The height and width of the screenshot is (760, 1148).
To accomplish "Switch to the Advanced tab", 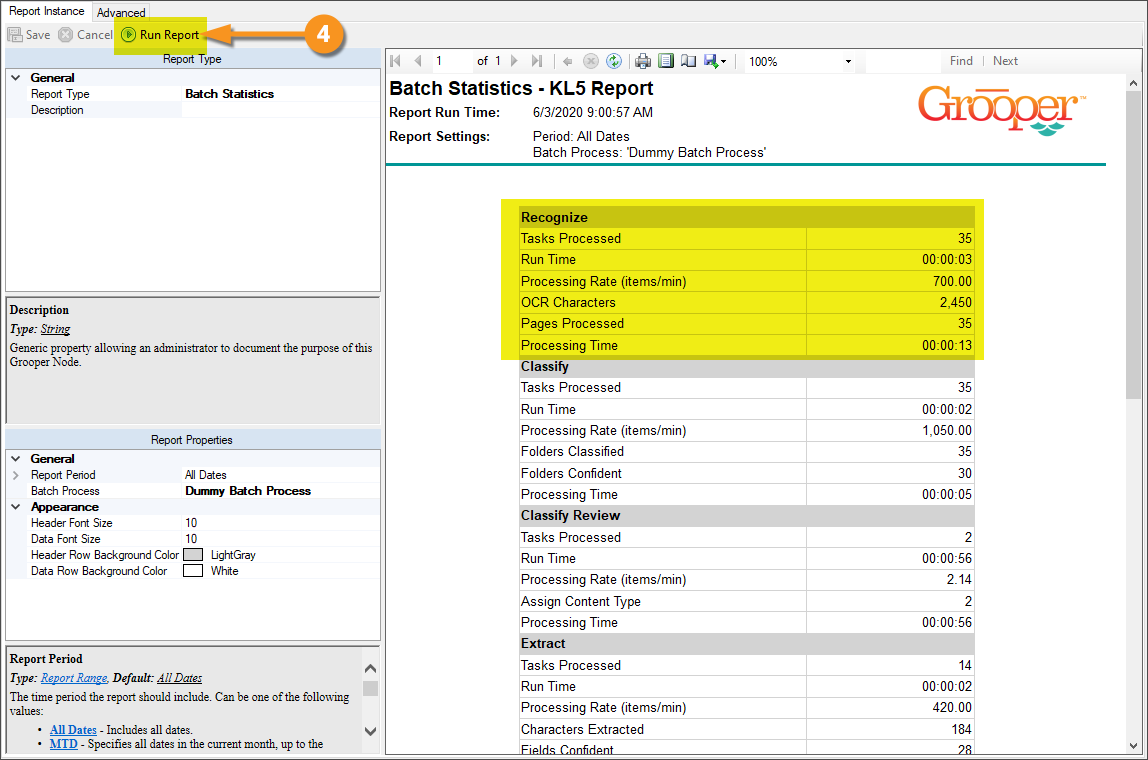I will [121, 13].
